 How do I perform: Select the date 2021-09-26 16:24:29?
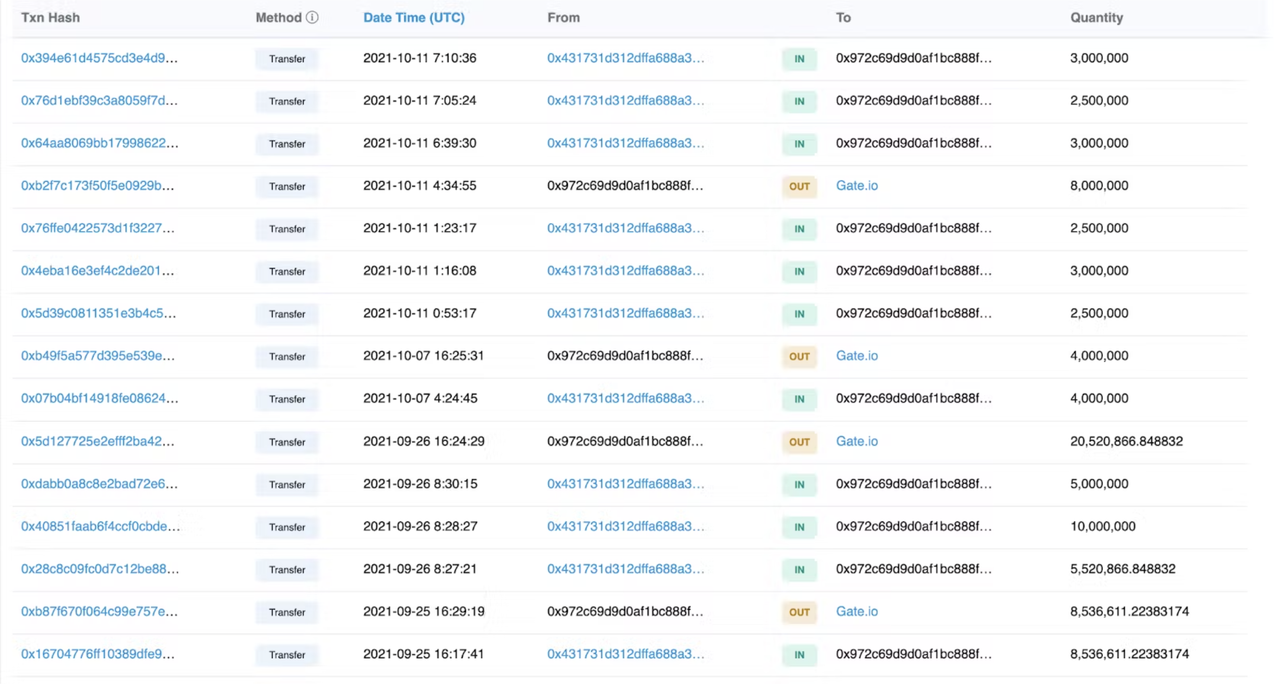(424, 441)
